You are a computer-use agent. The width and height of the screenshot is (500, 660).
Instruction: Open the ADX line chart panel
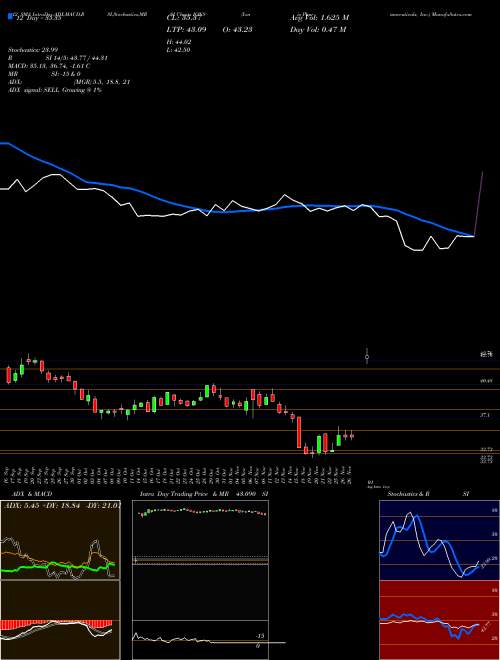point(60,540)
